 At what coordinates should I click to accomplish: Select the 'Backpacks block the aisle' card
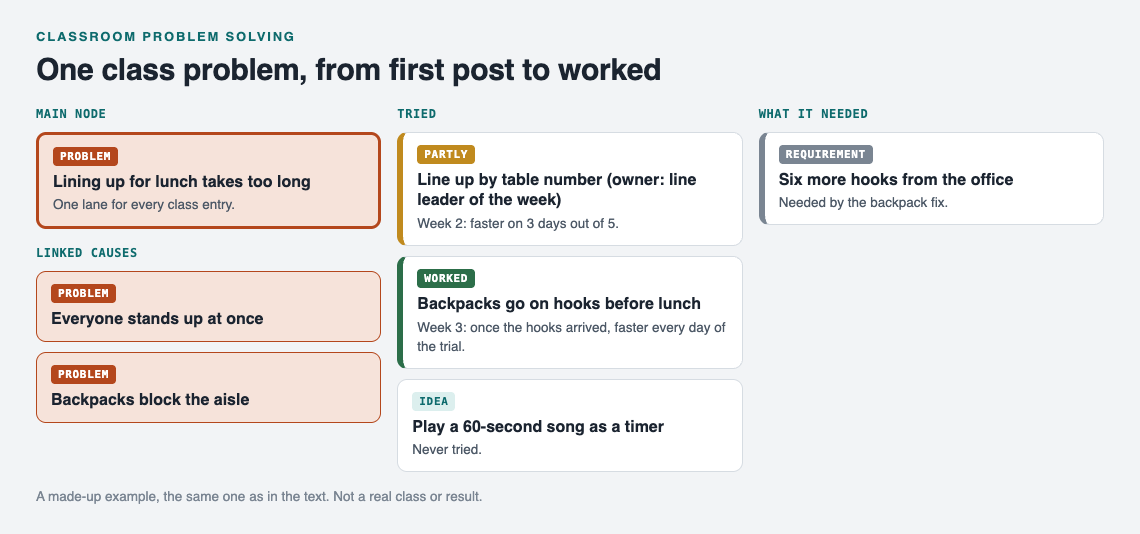[x=208, y=387]
